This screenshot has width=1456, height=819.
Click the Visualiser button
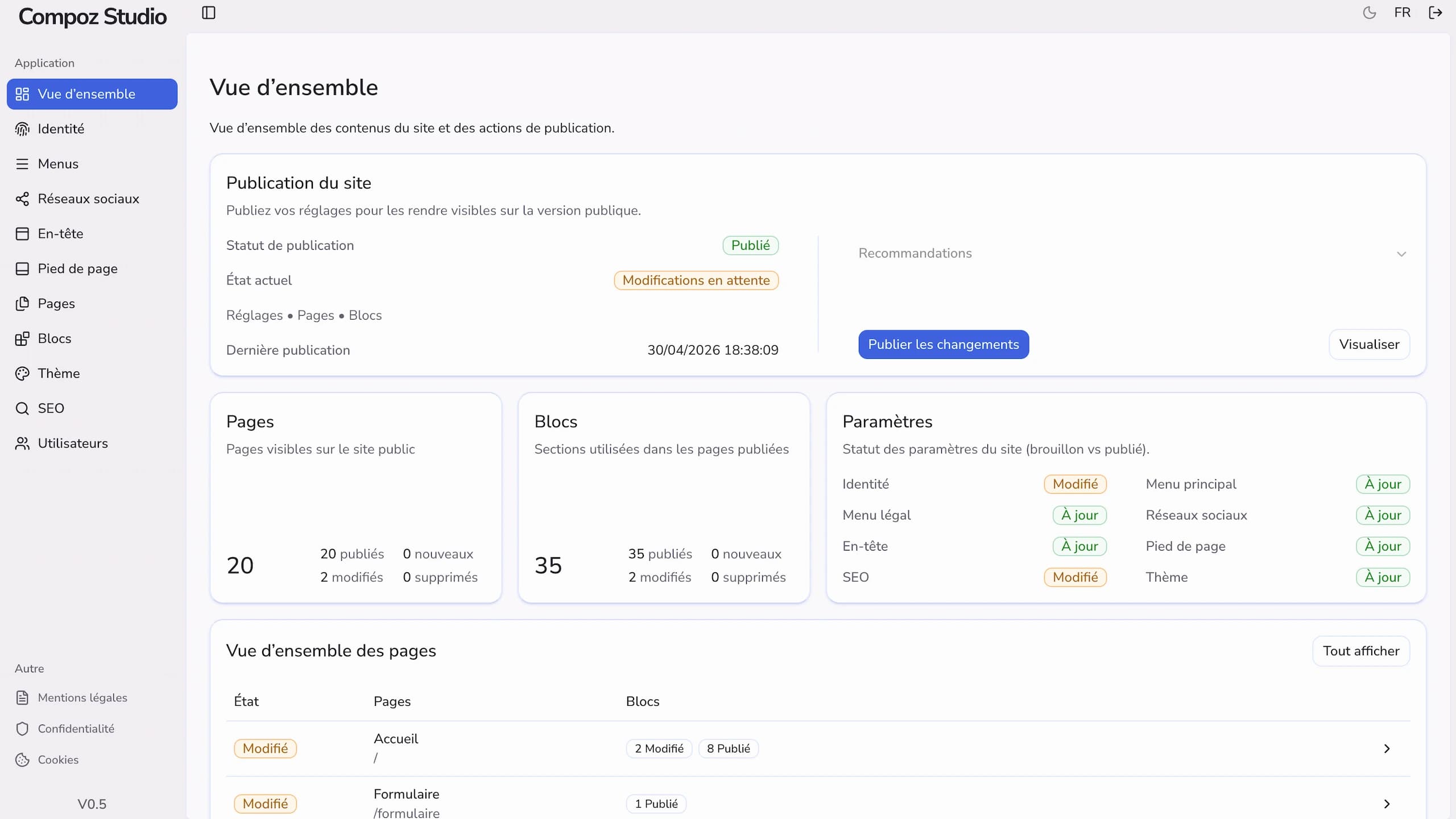click(x=1369, y=344)
